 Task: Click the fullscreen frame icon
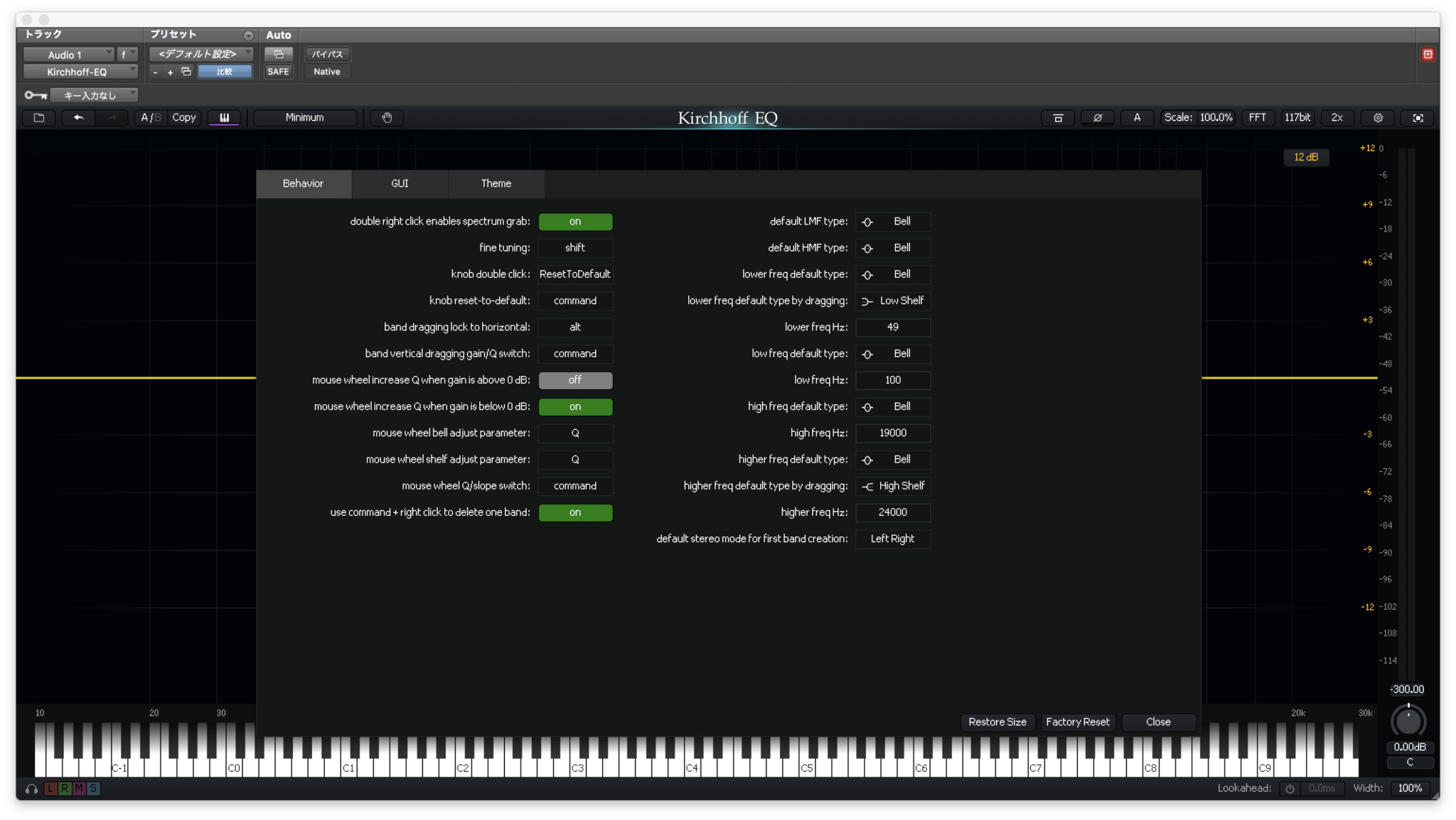pos(1418,118)
